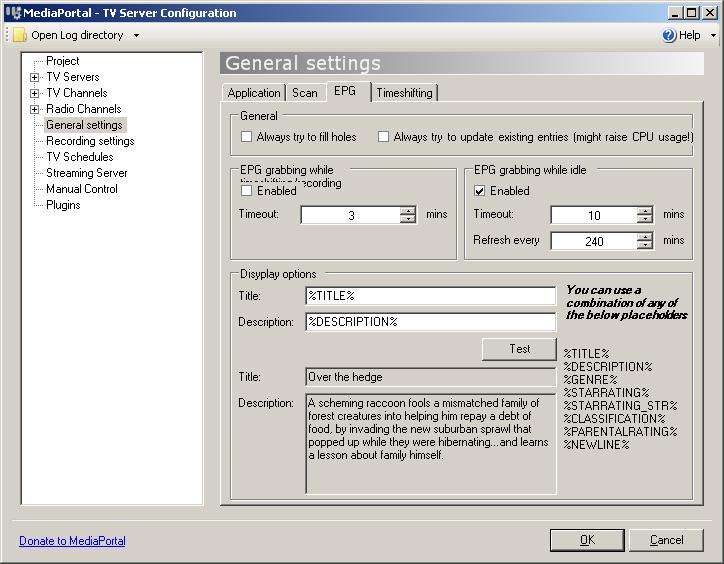
Task: Expand the Radio Channels tree node
Action: pos(35,109)
